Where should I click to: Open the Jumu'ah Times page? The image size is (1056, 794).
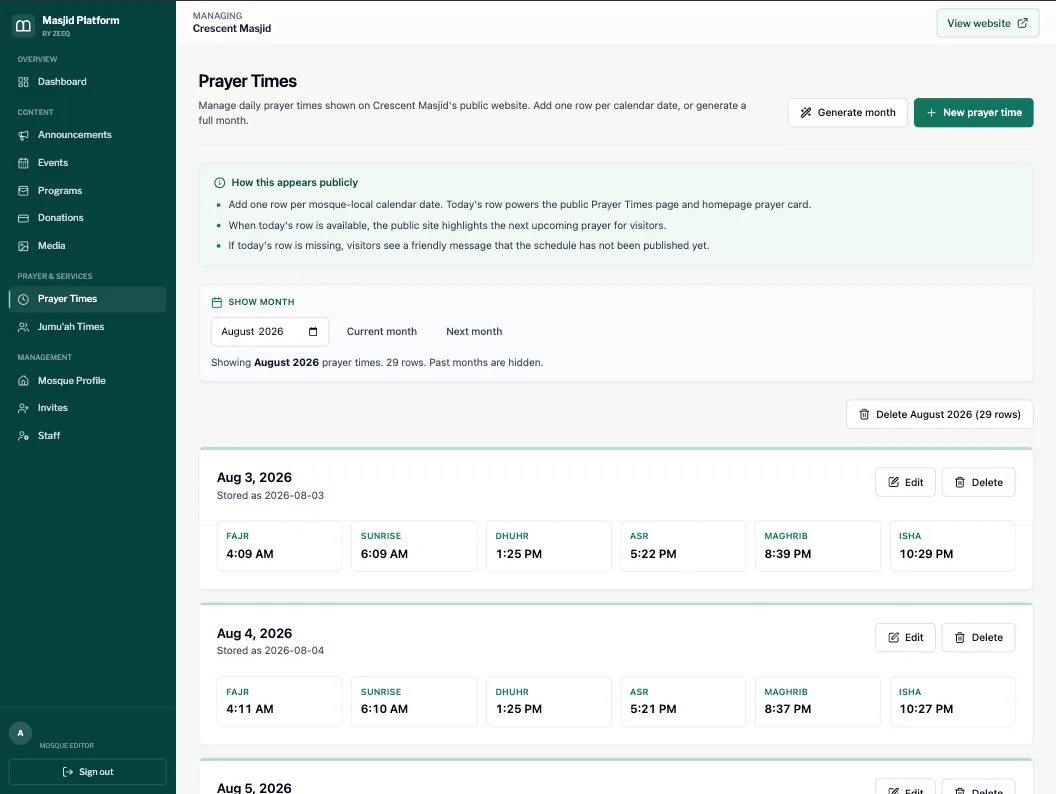tap(88, 327)
